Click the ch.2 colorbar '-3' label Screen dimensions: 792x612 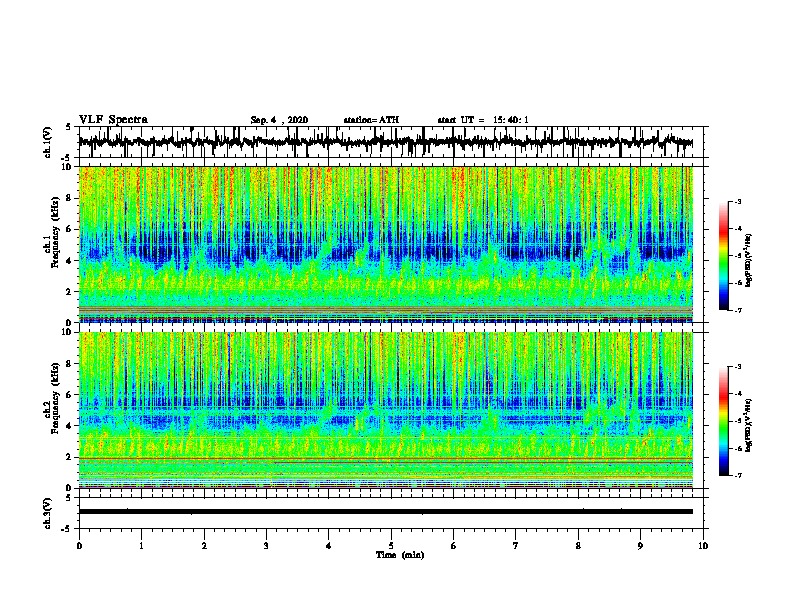pyautogui.click(x=738, y=367)
